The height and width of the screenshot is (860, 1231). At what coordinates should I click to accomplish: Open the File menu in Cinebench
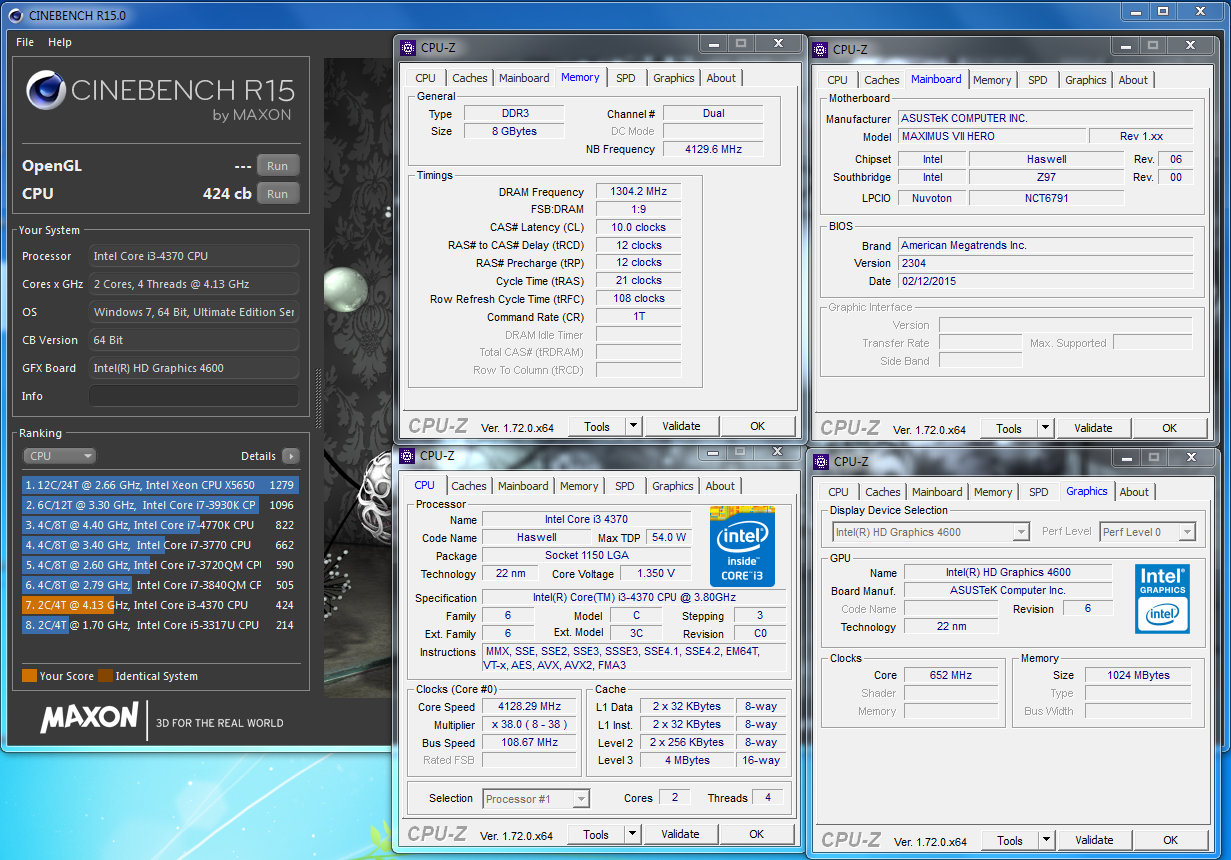click(x=25, y=42)
